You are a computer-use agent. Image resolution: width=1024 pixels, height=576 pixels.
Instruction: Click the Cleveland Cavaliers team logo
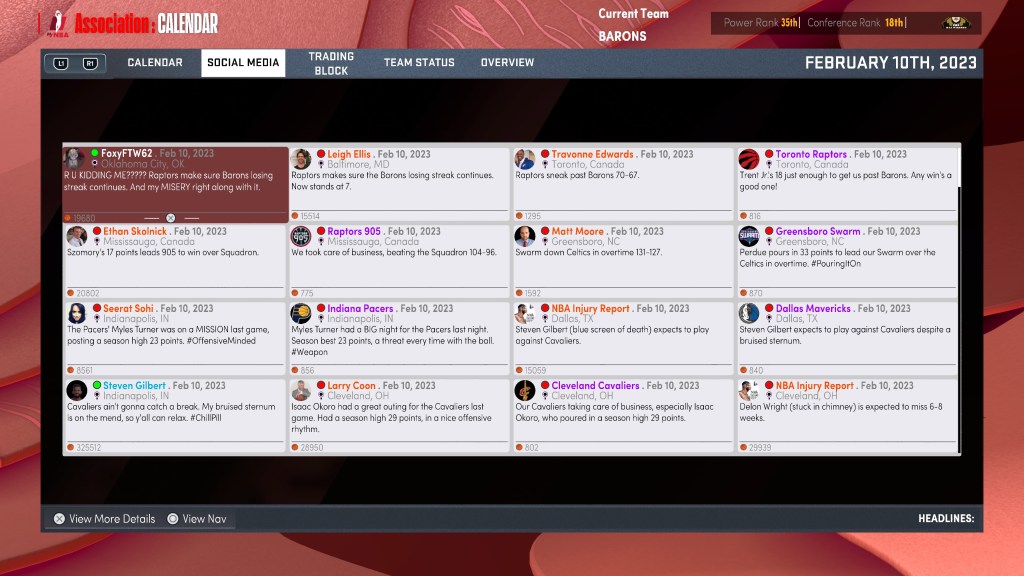pos(525,390)
